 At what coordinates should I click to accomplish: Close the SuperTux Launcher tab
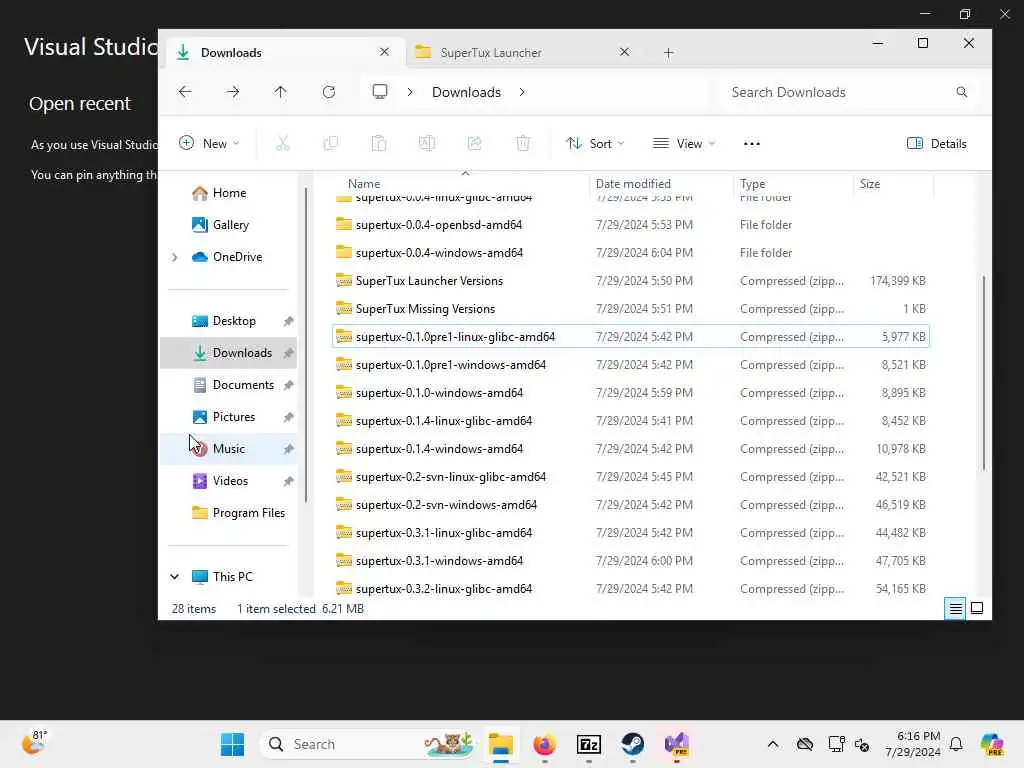(624, 52)
